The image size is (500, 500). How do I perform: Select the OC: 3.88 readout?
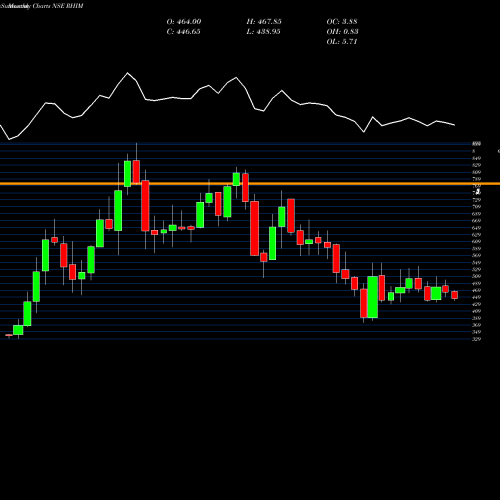(342, 22)
